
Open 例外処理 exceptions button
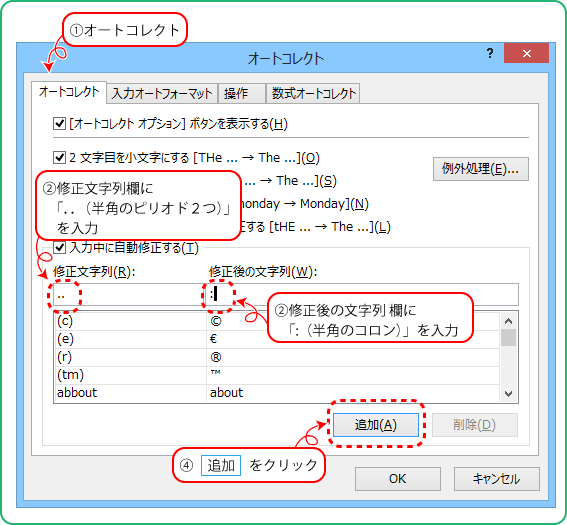coord(481,169)
